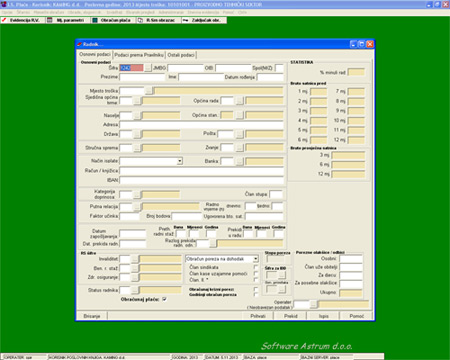Viewport: 450px width, 360px height.
Task: Click the Ispis button
Action: [323, 316]
